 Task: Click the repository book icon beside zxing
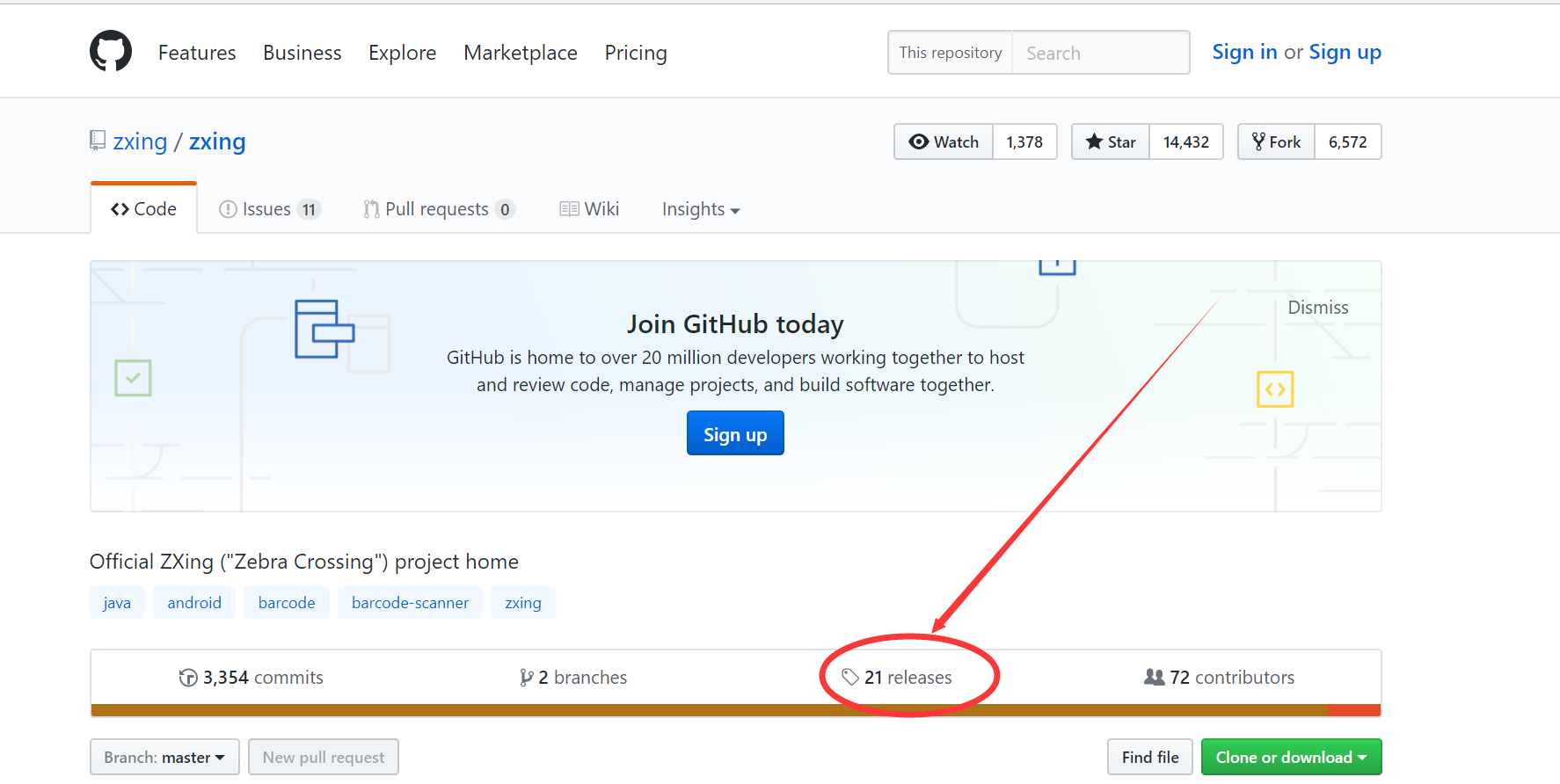98,141
